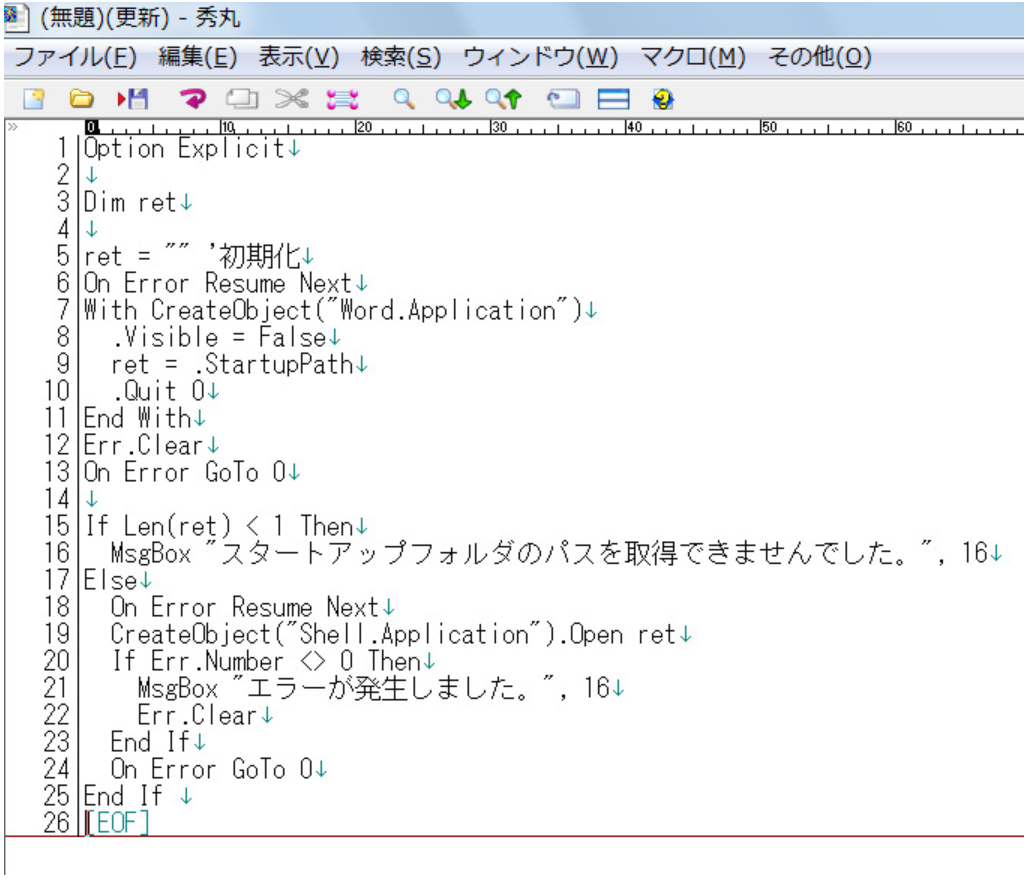Open Help with the question mark icon
The width and height of the screenshot is (1029, 881).
[662, 99]
